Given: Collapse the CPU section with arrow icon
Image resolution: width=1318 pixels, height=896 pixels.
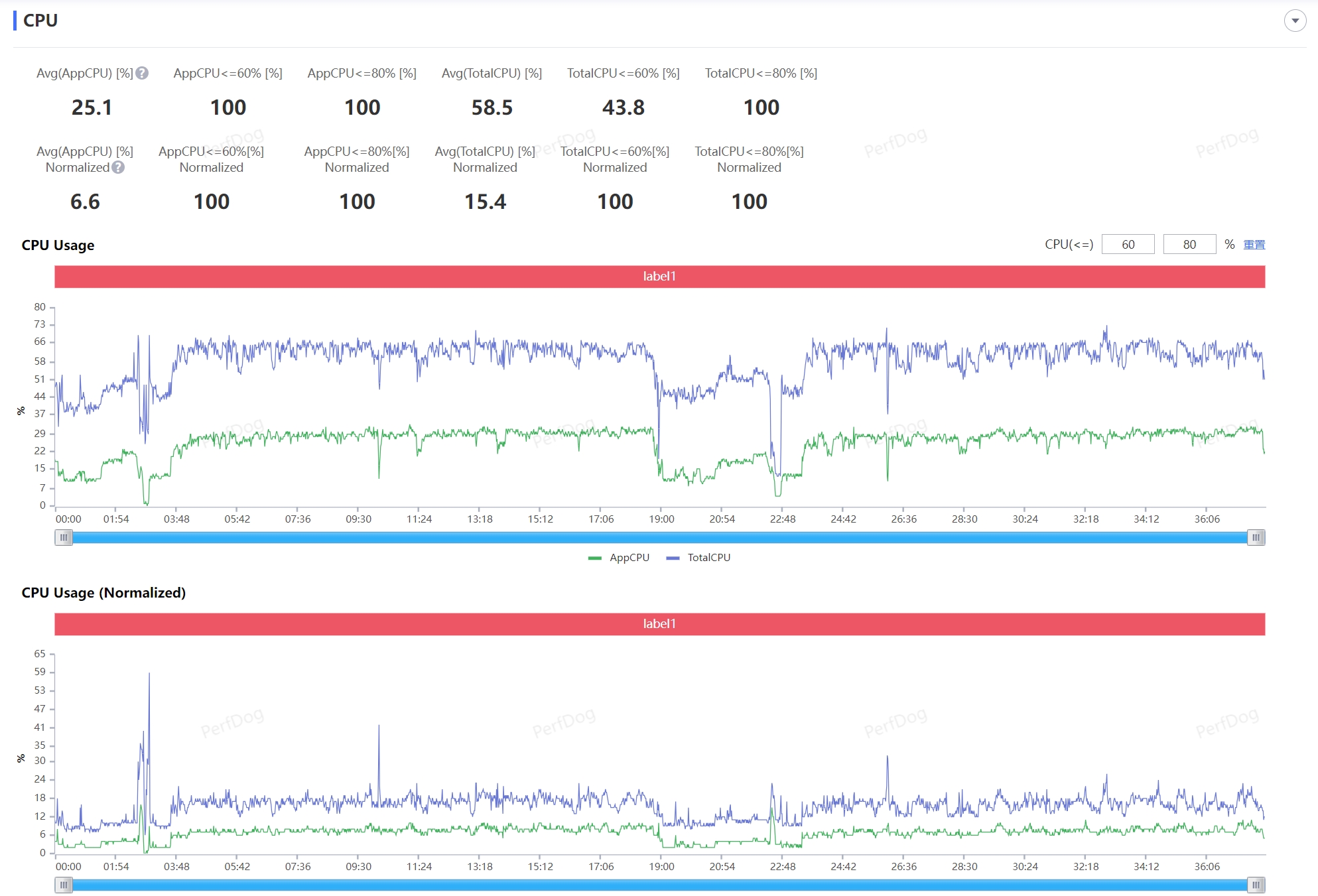Looking at the screenshot, I should click(1295, 21).
